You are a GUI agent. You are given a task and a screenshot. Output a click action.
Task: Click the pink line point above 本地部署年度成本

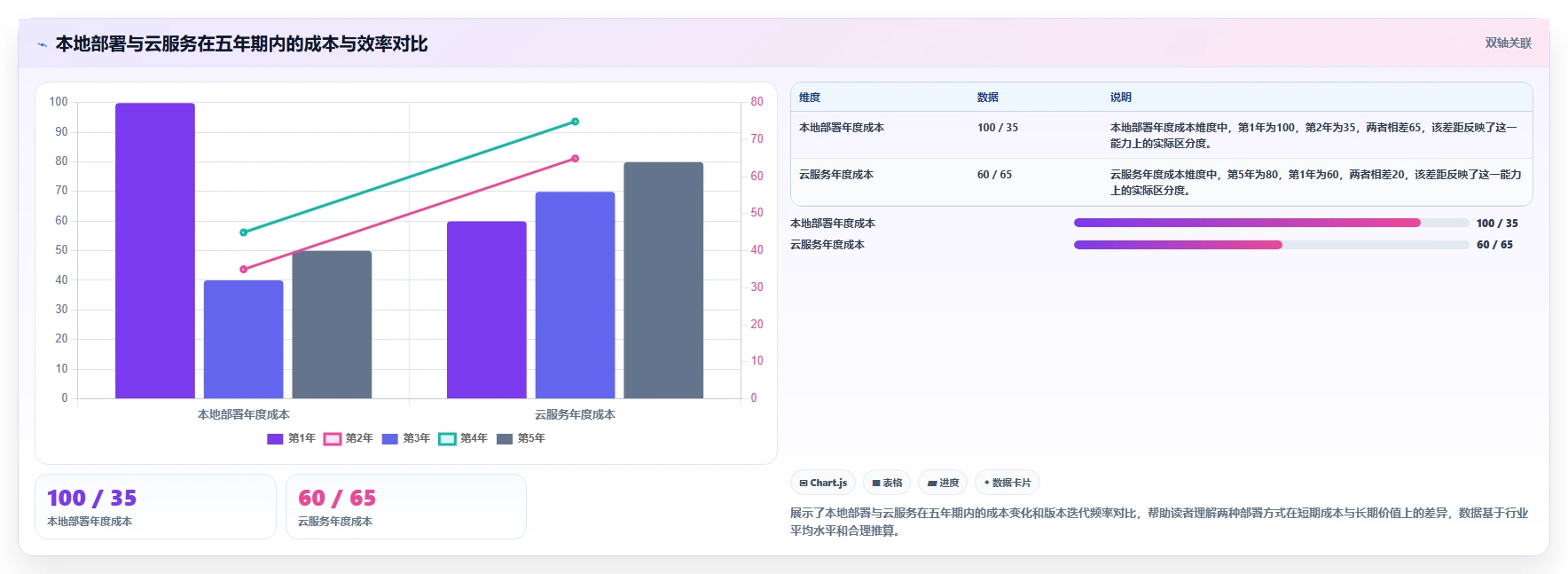tap(244, 270)
